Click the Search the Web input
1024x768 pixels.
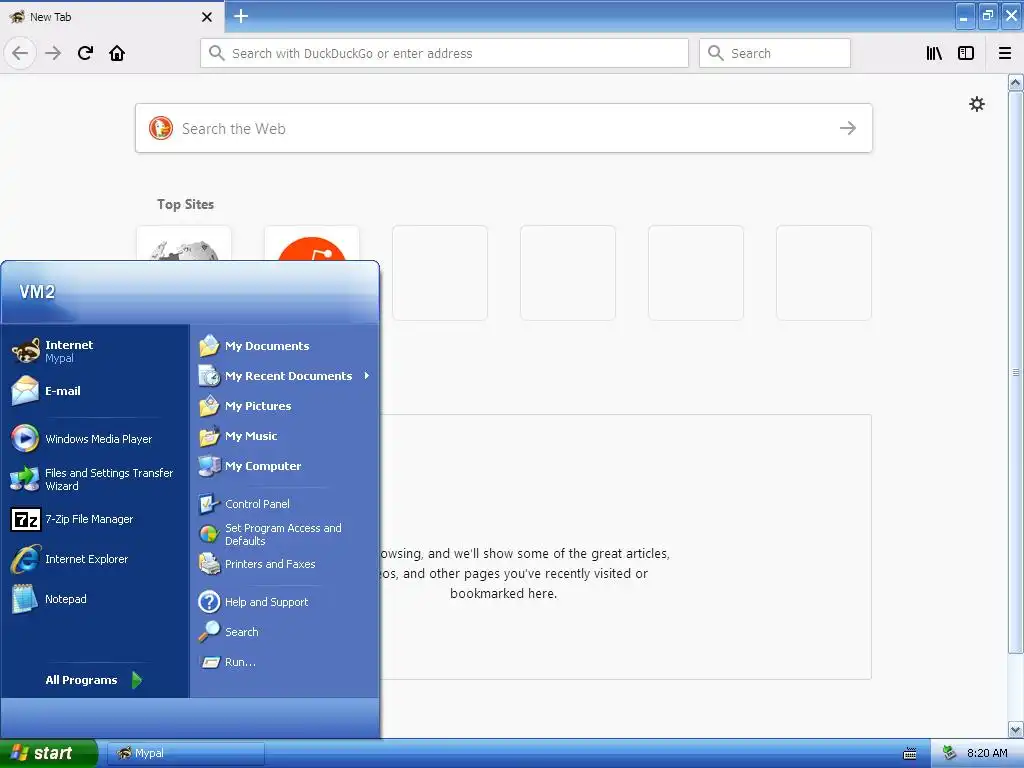504,128
